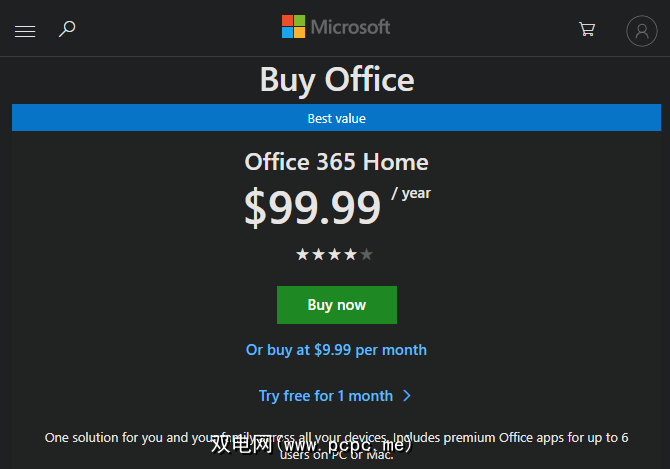This screenshot has height=469, width=670.
Task: Click the search magnifier icon
Action: coord(67,29)
